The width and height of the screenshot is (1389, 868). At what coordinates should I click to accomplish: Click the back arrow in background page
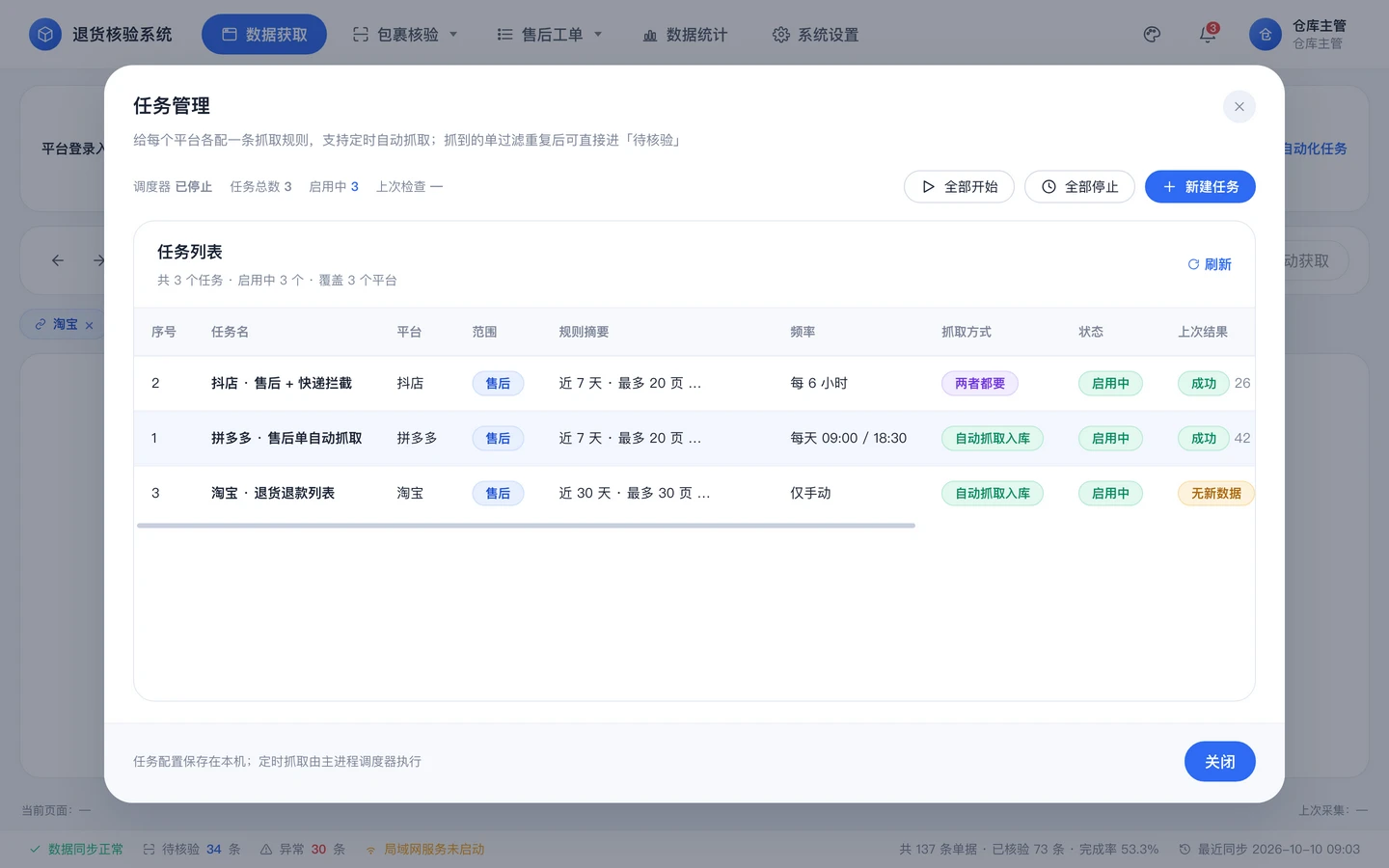click(58, 260)
